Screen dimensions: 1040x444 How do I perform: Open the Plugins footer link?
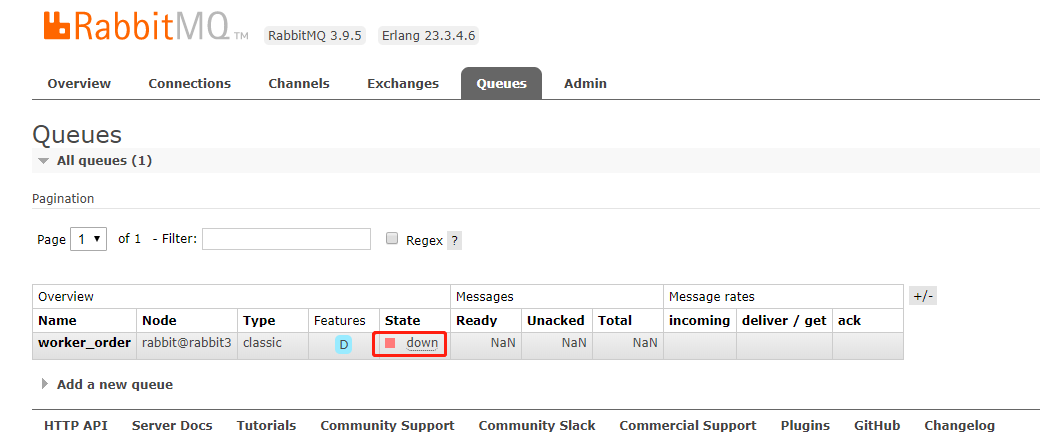click(805, 425)
